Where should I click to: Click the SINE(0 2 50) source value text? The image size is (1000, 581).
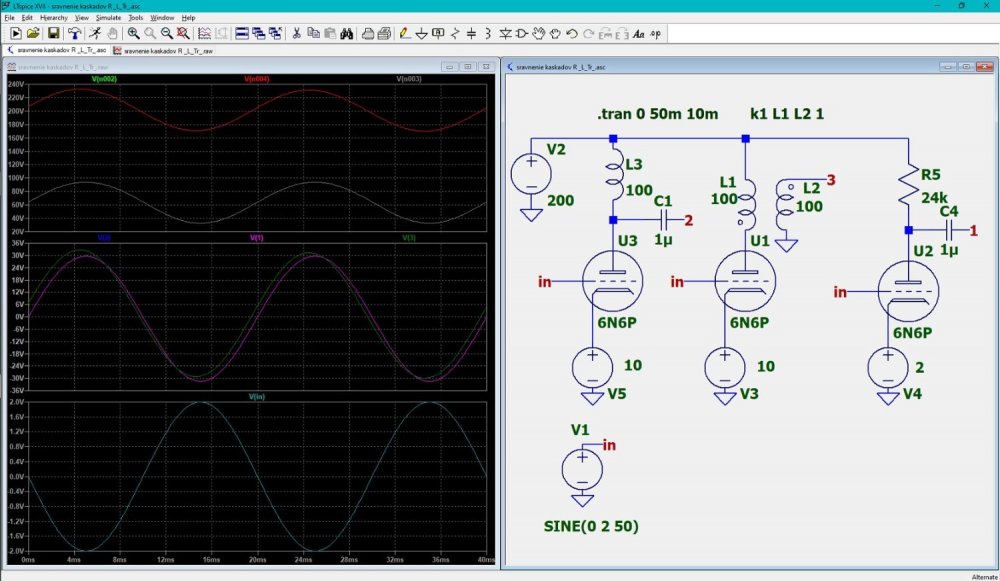[591, 525]
